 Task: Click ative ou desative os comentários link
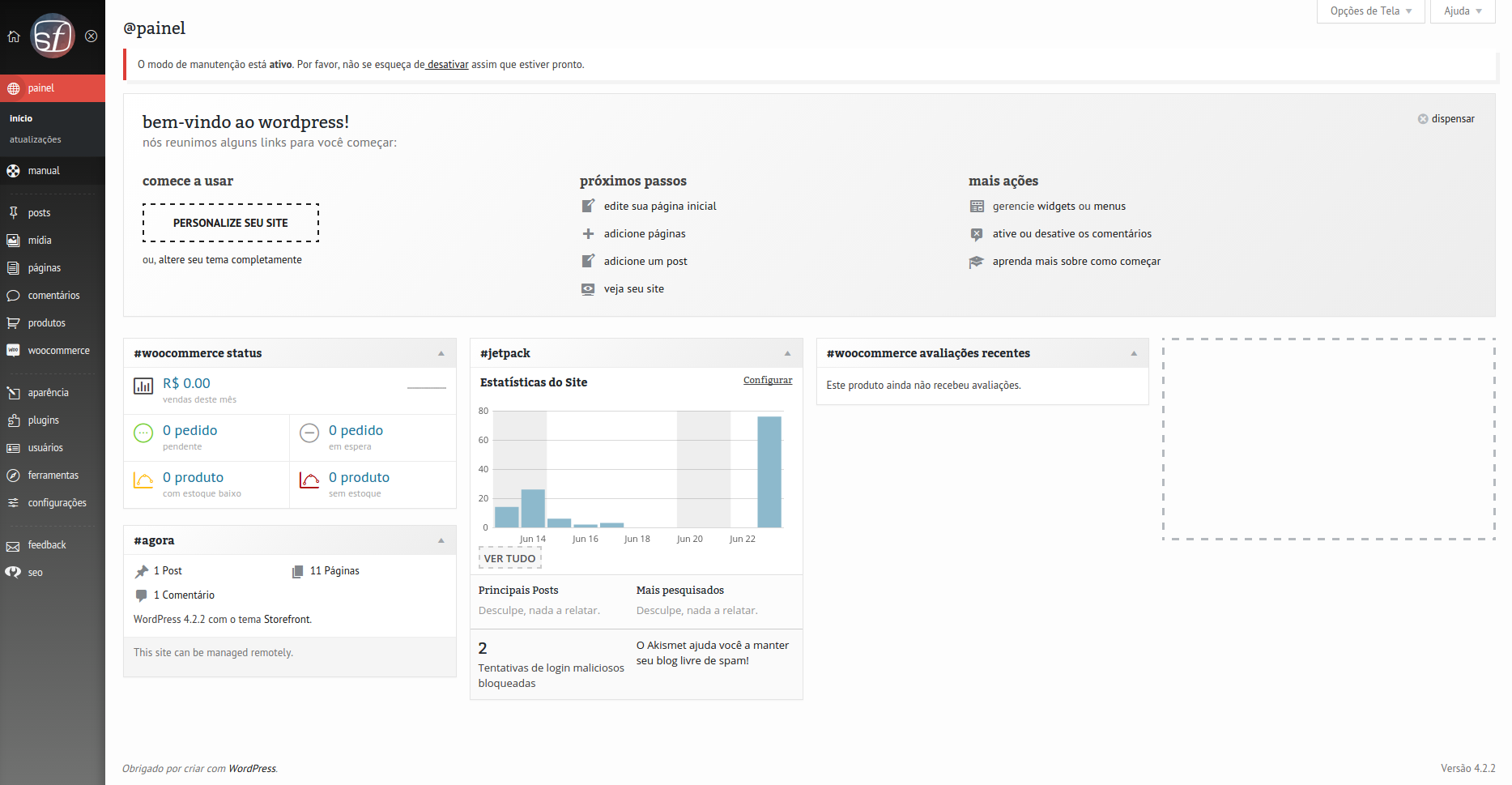pos(1072,233)
